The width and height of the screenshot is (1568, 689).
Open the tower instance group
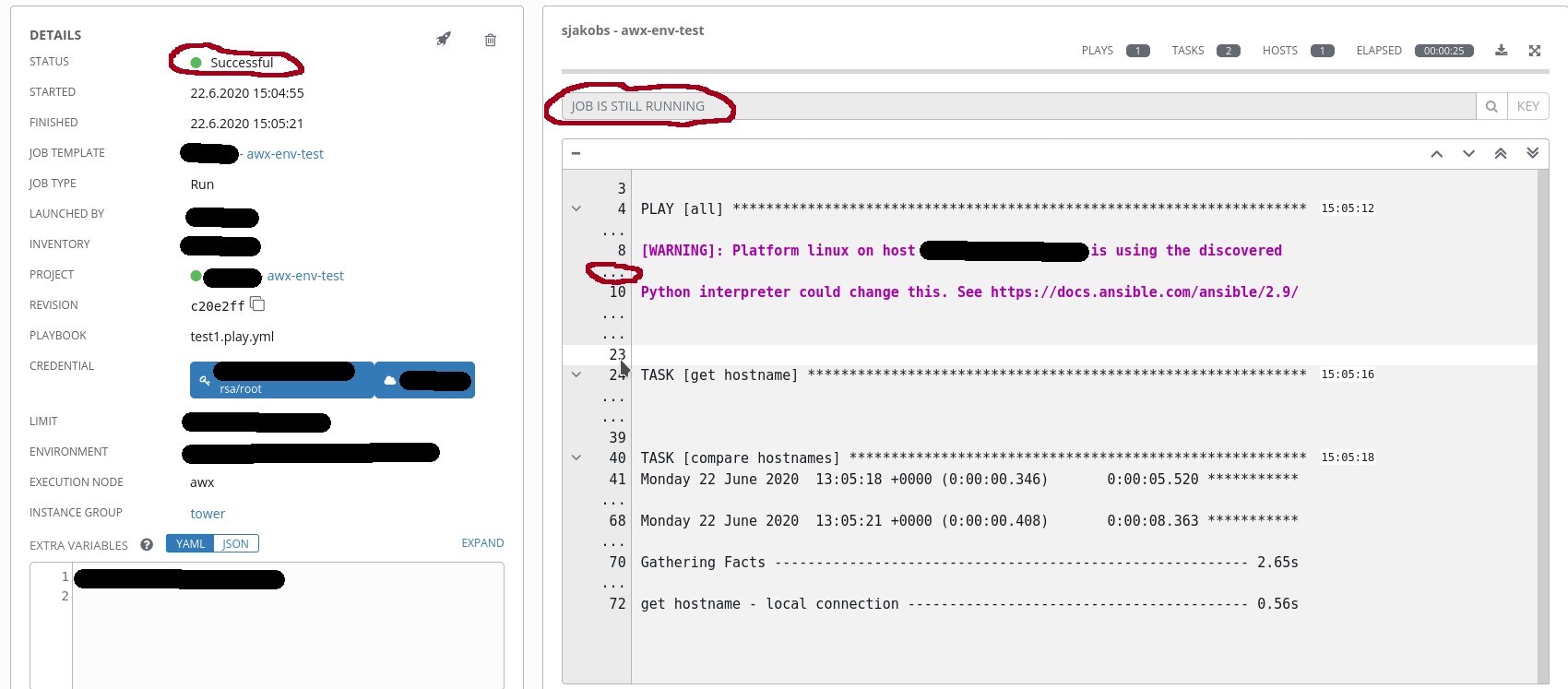coord(208,514)
